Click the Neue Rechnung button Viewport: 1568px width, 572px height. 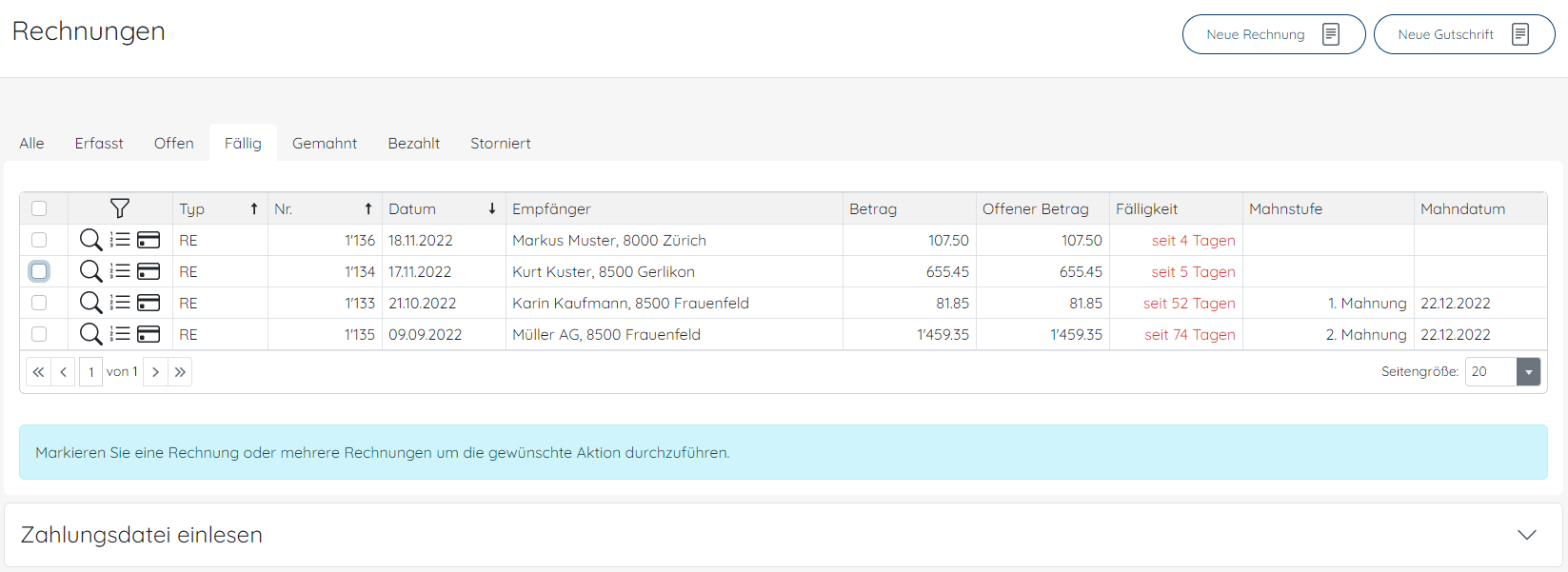(x=1273, y=34)
